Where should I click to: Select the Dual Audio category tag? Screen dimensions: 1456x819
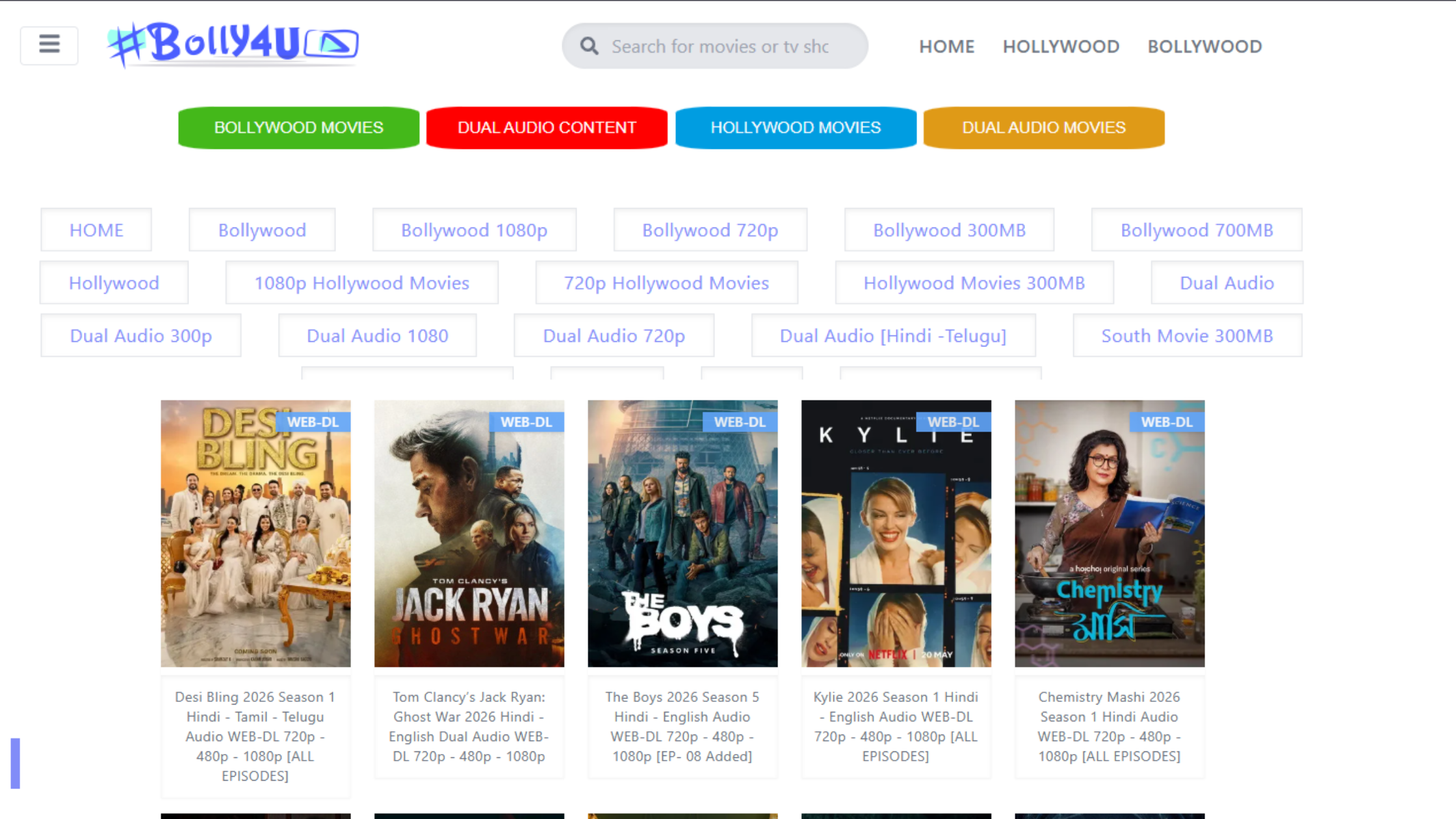(1227, 283)
